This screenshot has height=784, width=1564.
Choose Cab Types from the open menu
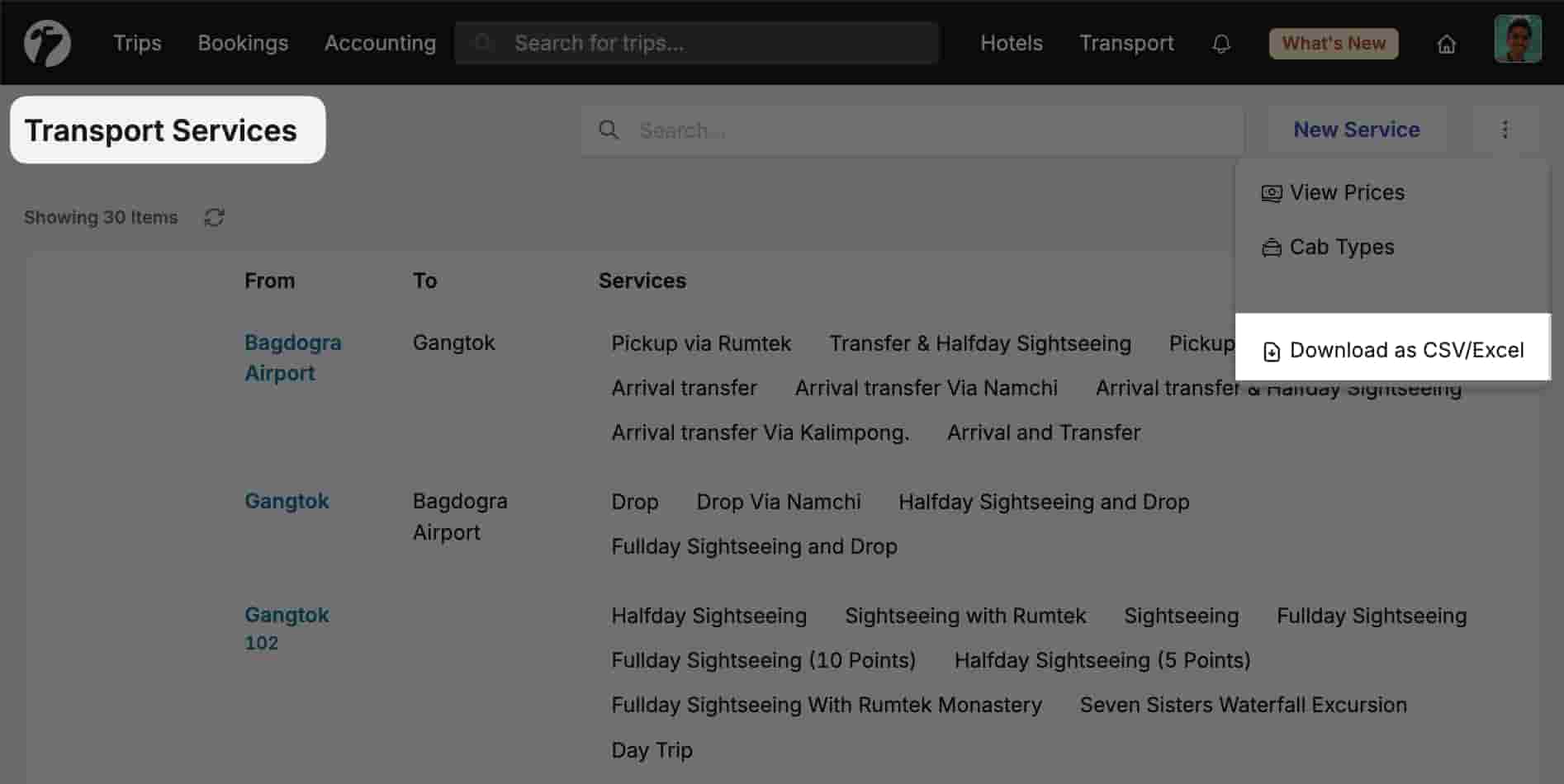[1342, 247]
